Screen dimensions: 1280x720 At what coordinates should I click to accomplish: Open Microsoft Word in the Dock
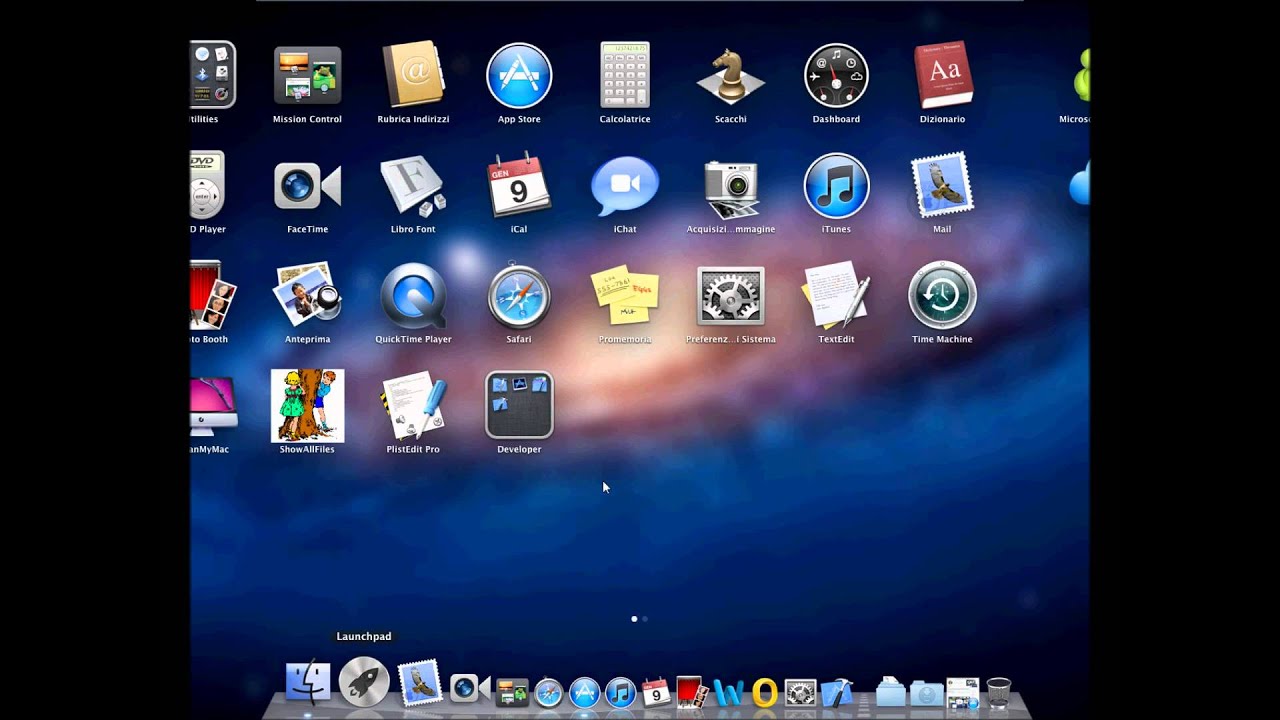click(729, 692)
